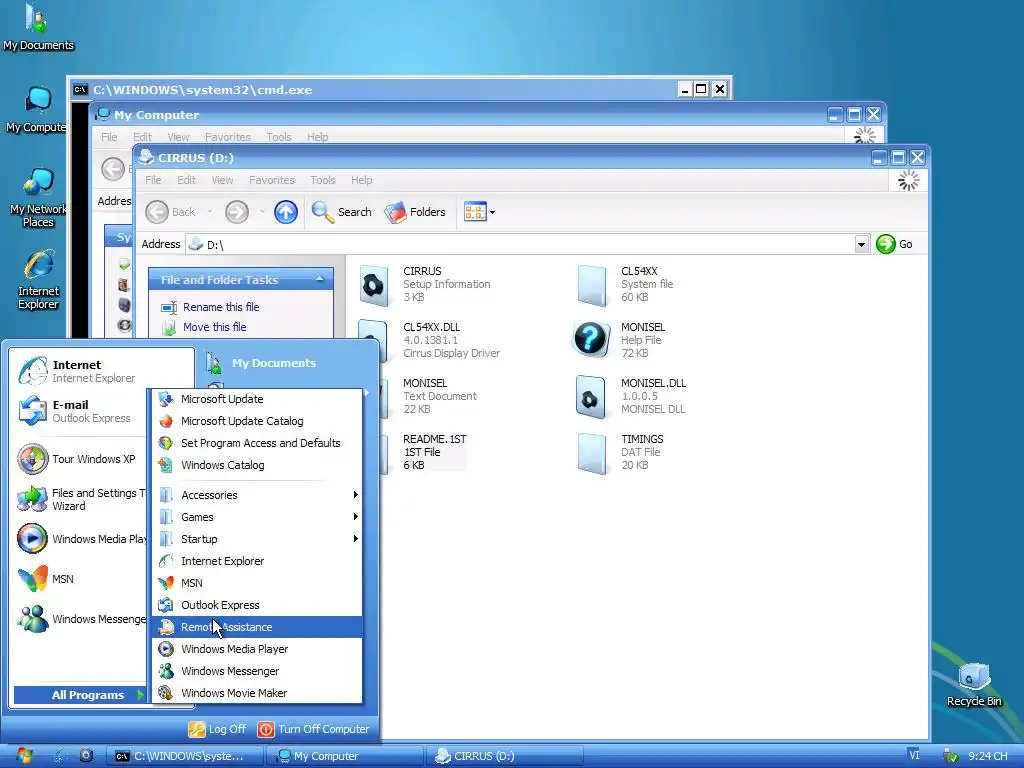1024x768 pixels.
Task: Open the Address bar dropdown arrow
Action: click(x=861, y=244)
